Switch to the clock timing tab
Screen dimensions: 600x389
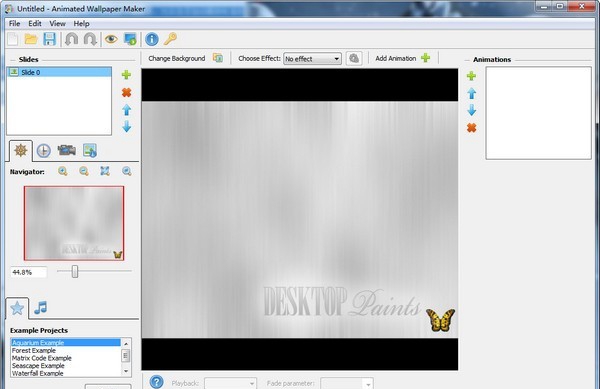point(44,151)
